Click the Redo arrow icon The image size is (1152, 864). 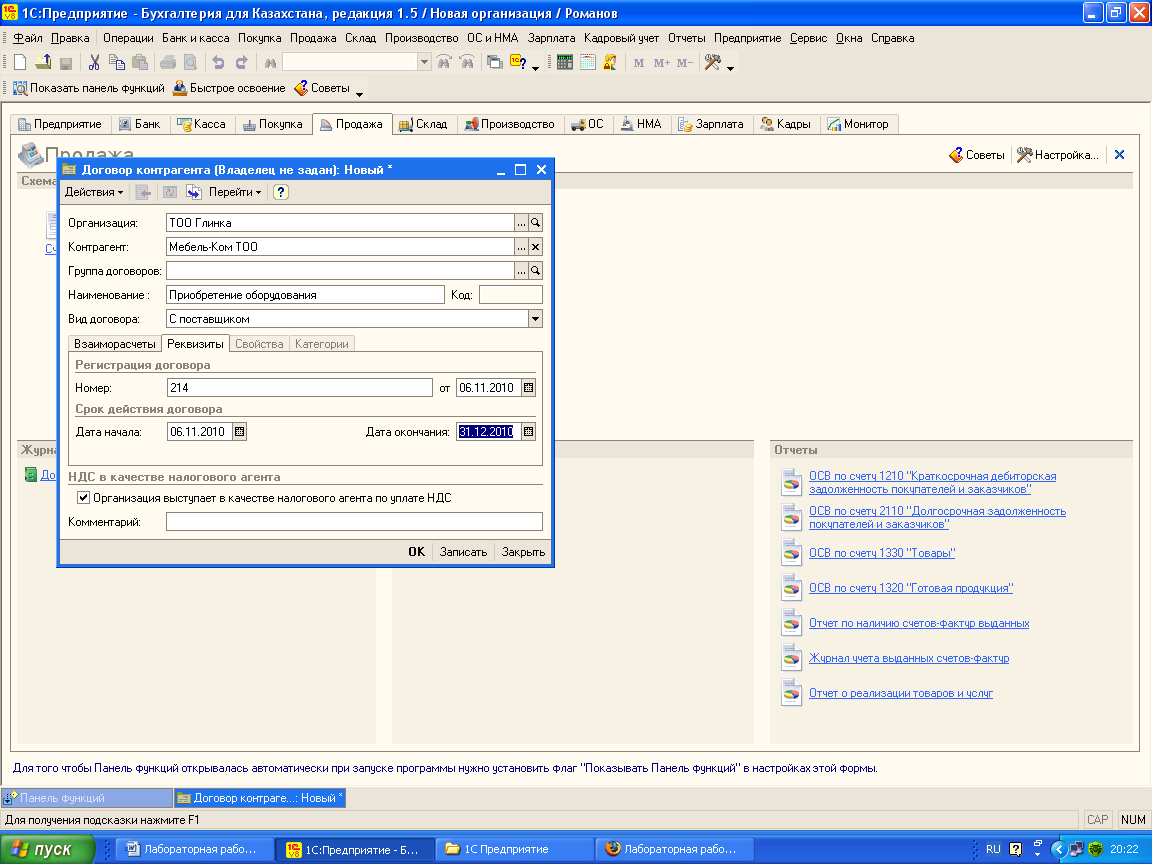241,63
